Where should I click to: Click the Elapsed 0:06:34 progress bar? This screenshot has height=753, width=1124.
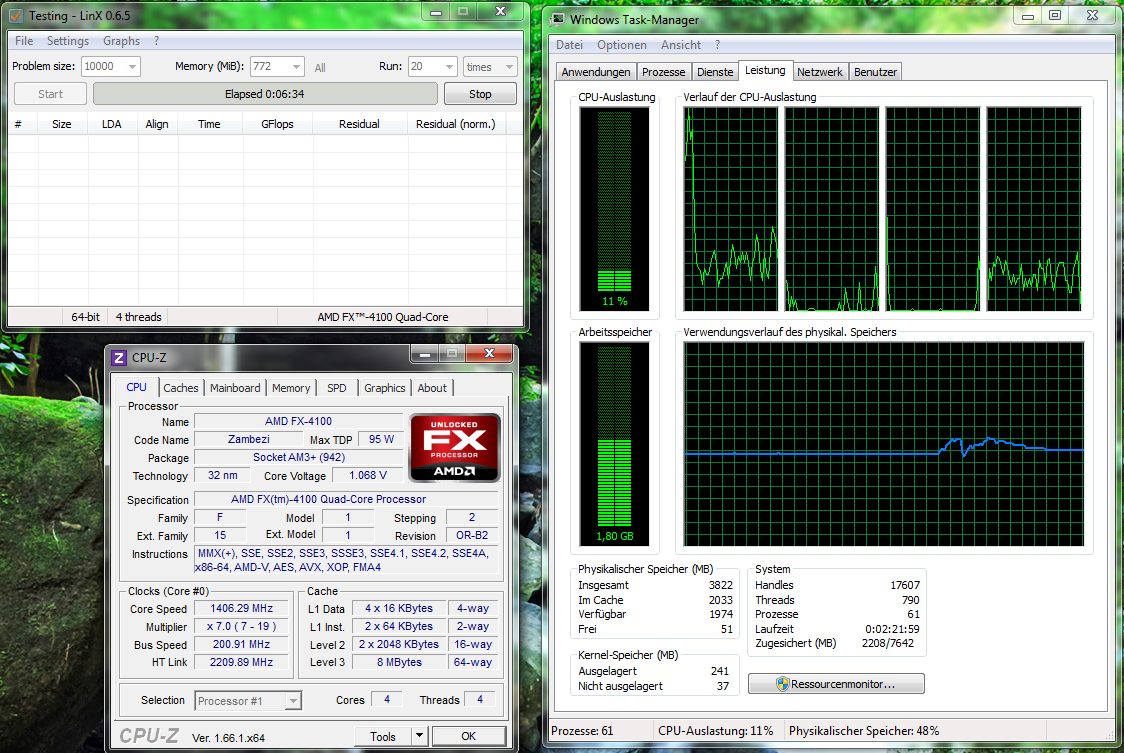click(x=265, y=94)
